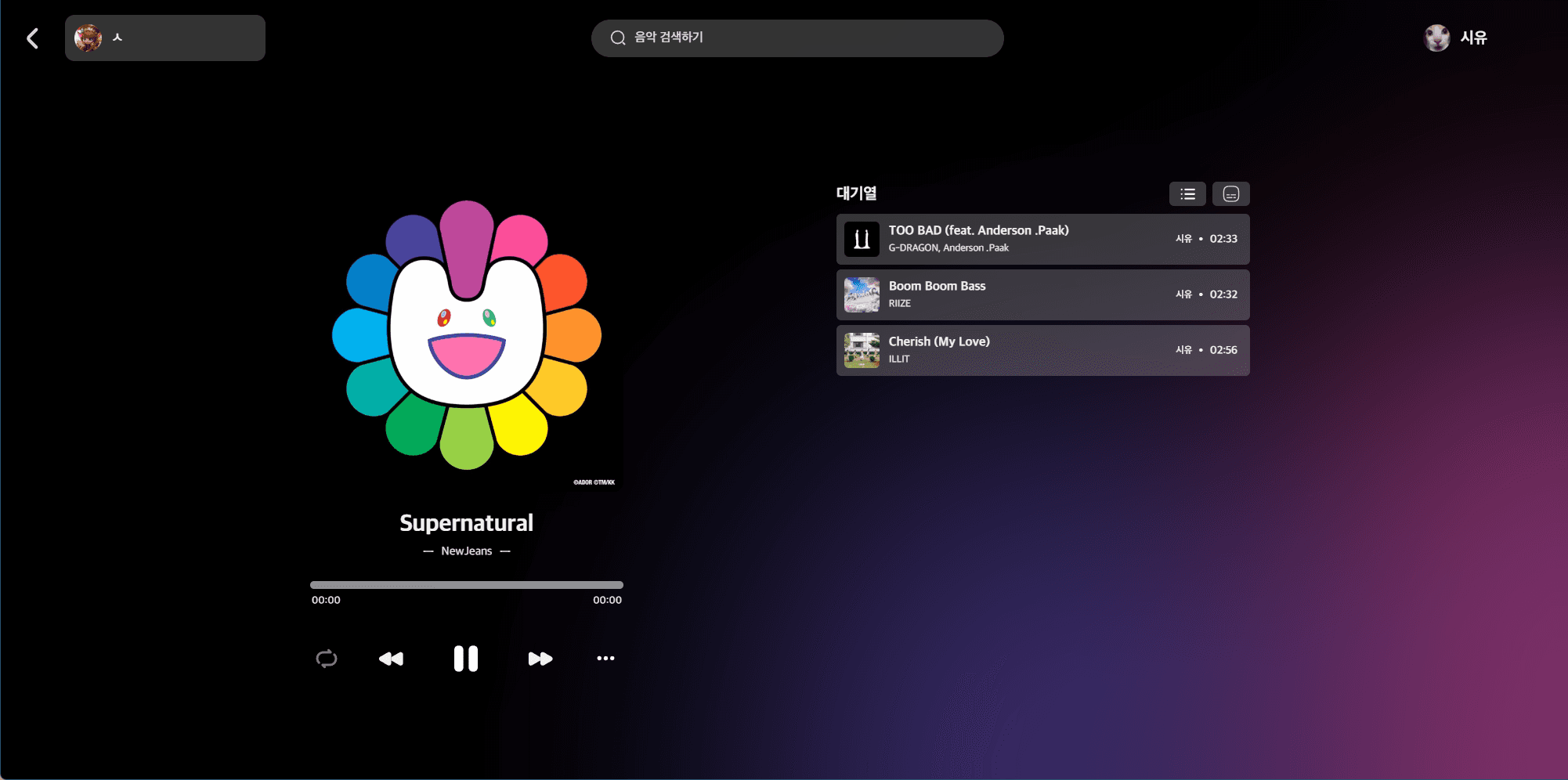Click the G-DRAGON, Anderson .Paak artist text
Viewport: 1568px width, 780px height.
click(948, 248)
